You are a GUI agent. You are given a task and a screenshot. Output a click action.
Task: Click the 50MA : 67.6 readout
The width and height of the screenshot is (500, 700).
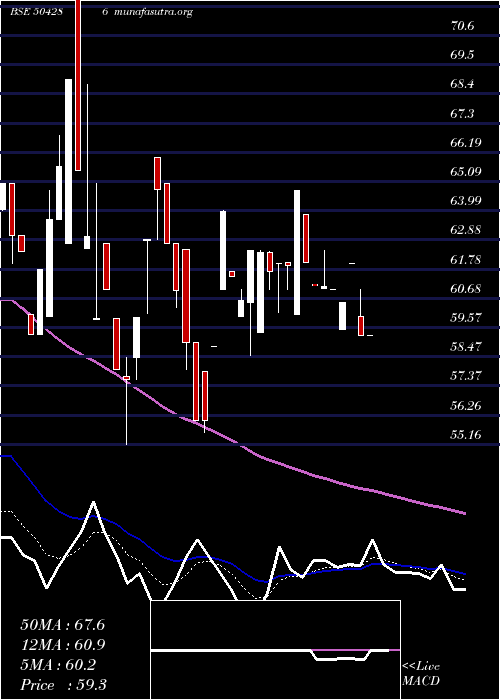pyautogui.click(x=62, y=625)
